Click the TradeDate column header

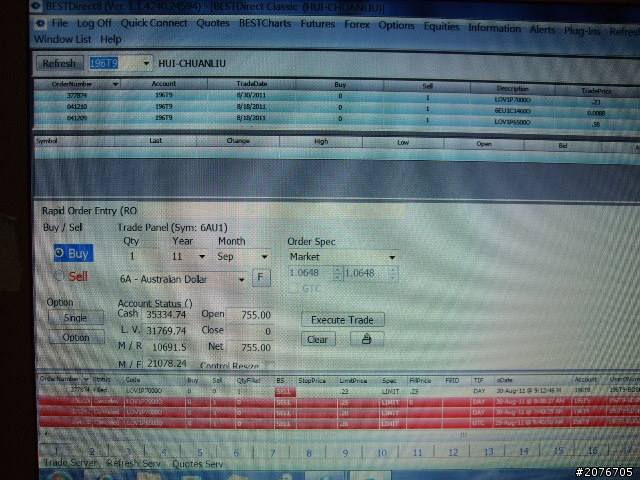[x=252, y=84]
